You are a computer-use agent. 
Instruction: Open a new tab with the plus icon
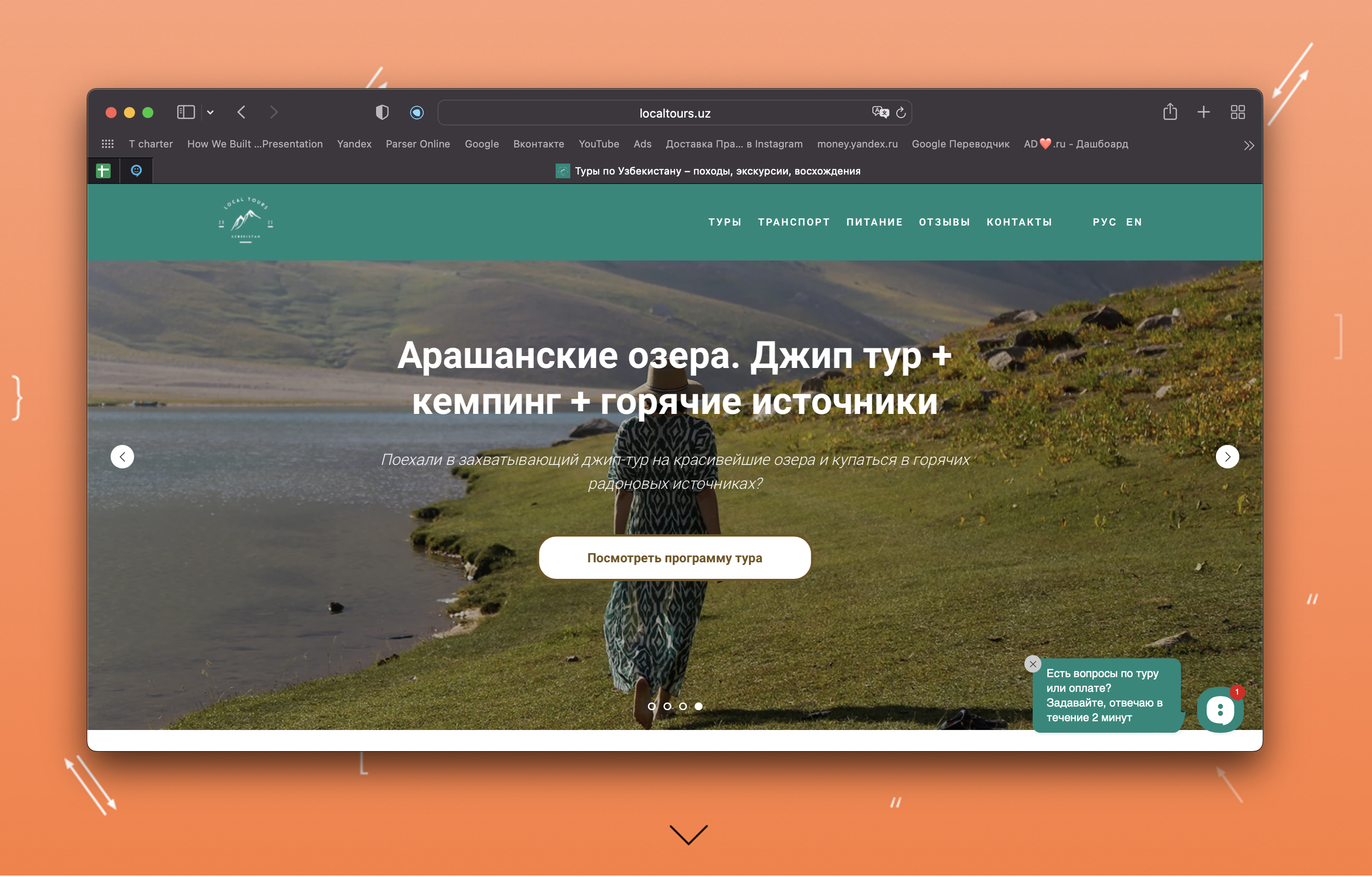click(x=1203, y=112)
